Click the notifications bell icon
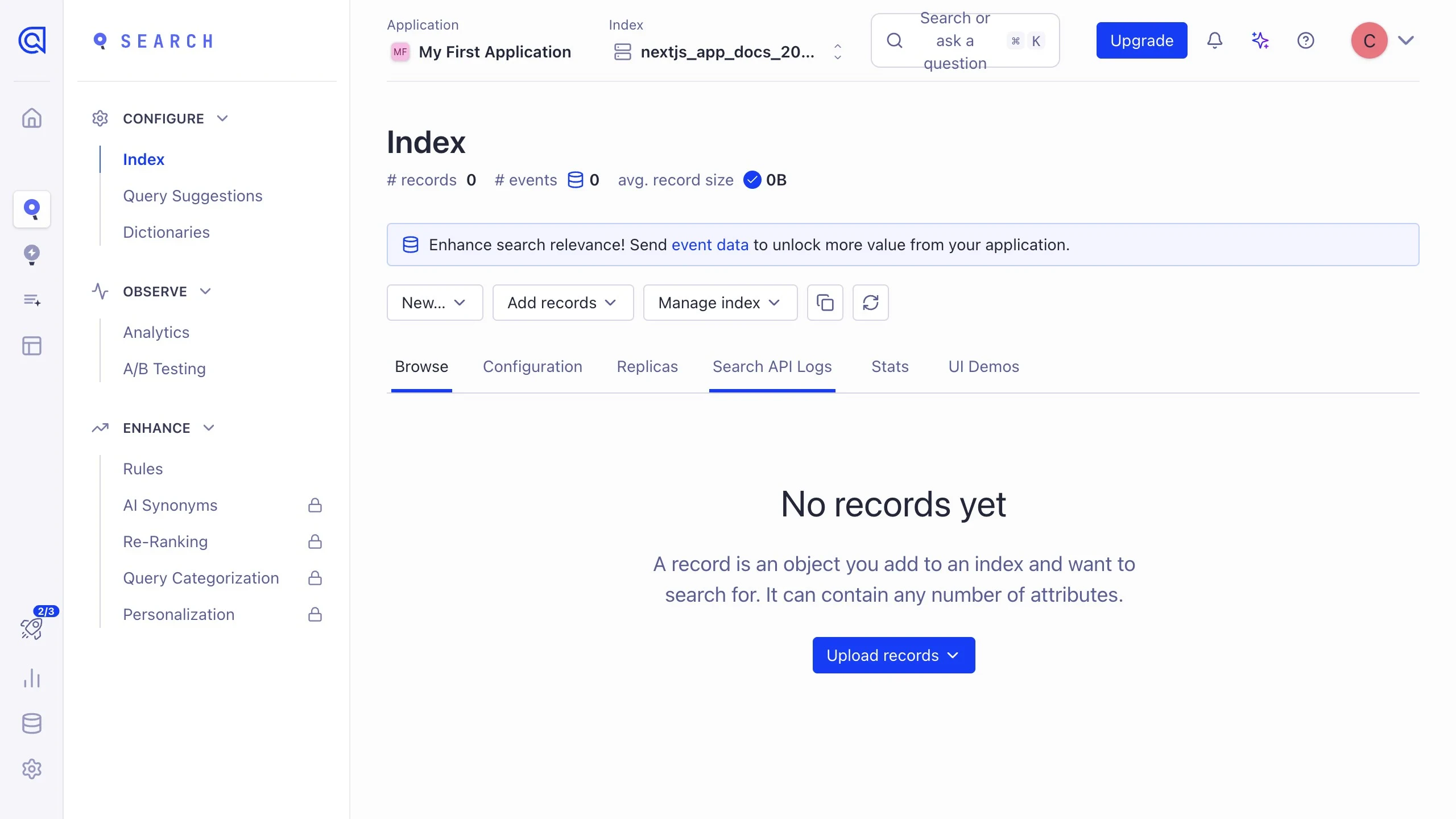 pyautogui.click(x=1215, y=40)
